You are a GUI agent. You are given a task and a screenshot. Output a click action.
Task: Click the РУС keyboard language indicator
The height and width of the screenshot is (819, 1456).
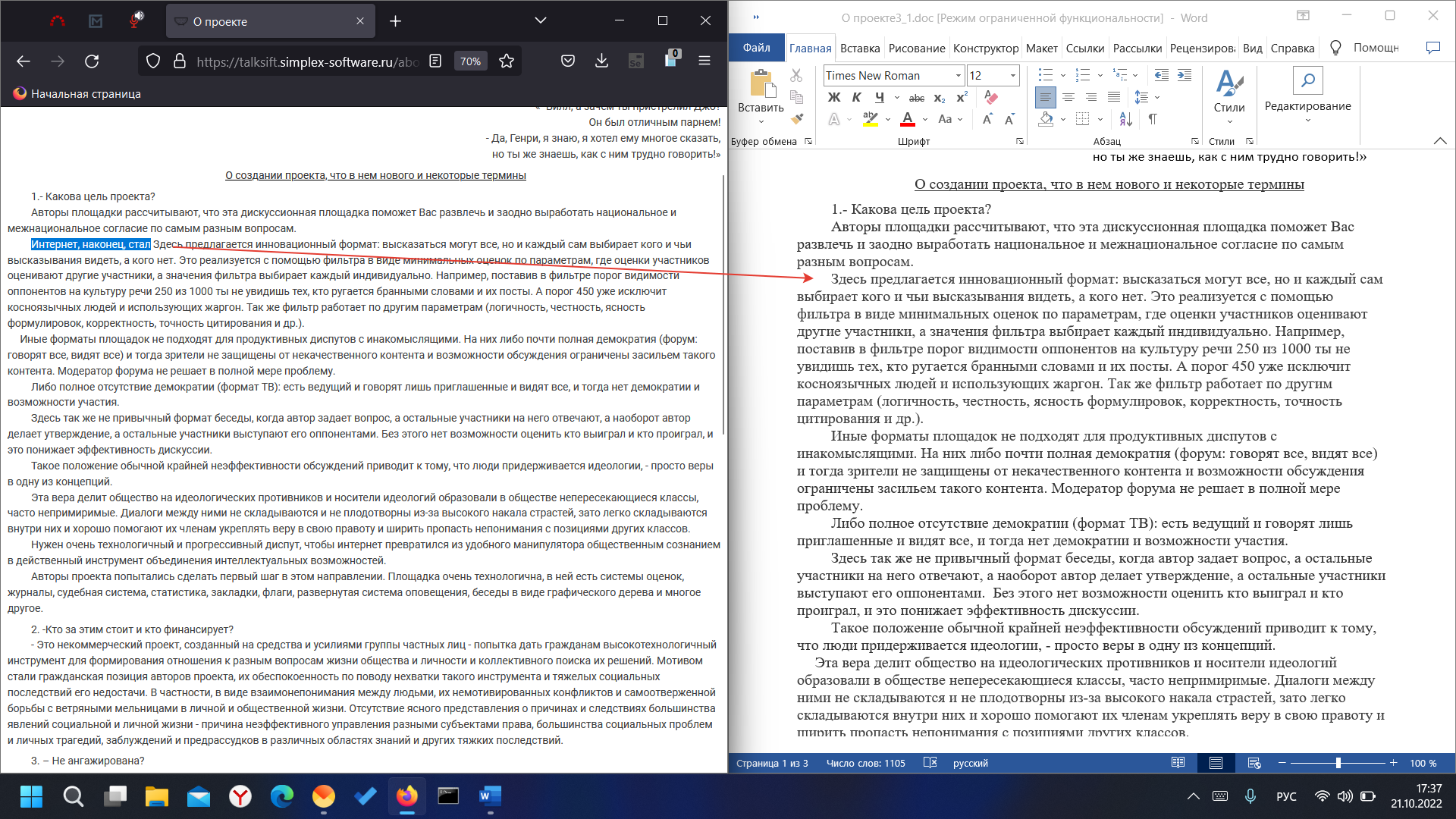coord(1286,796)
